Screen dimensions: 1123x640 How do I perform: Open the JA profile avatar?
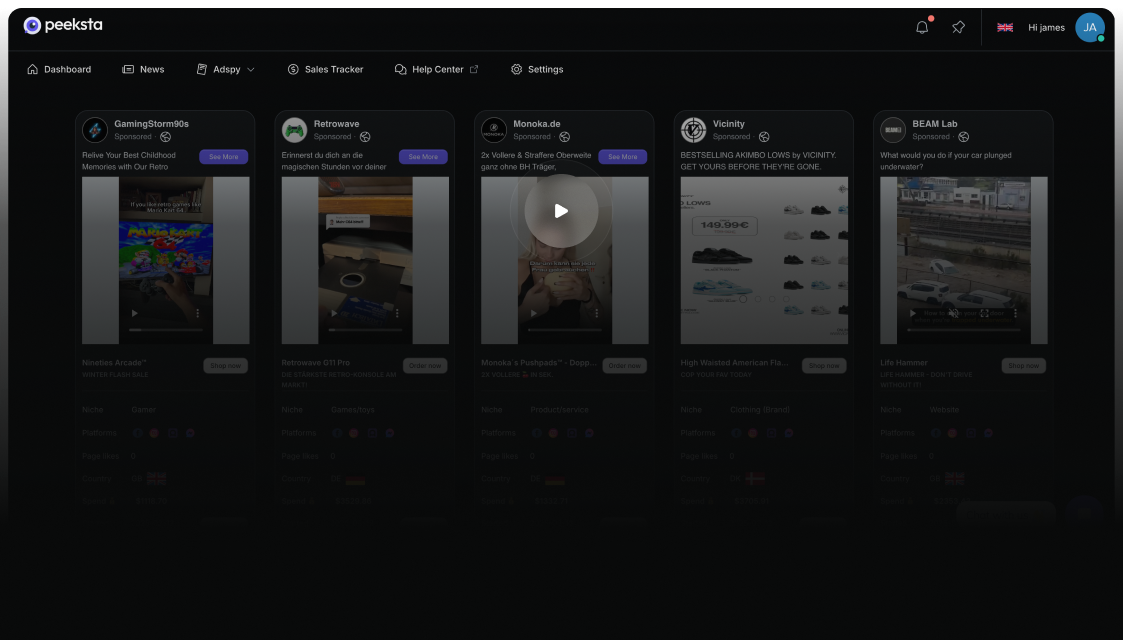pyautogui.click(x=1089, y=27)
